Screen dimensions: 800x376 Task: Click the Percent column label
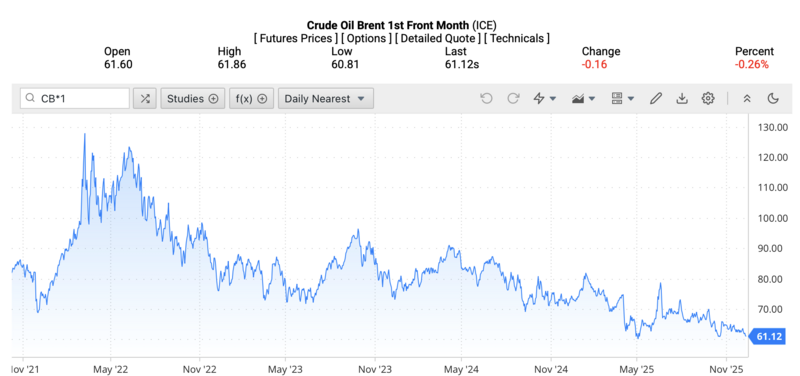click(x=755, y=52)
